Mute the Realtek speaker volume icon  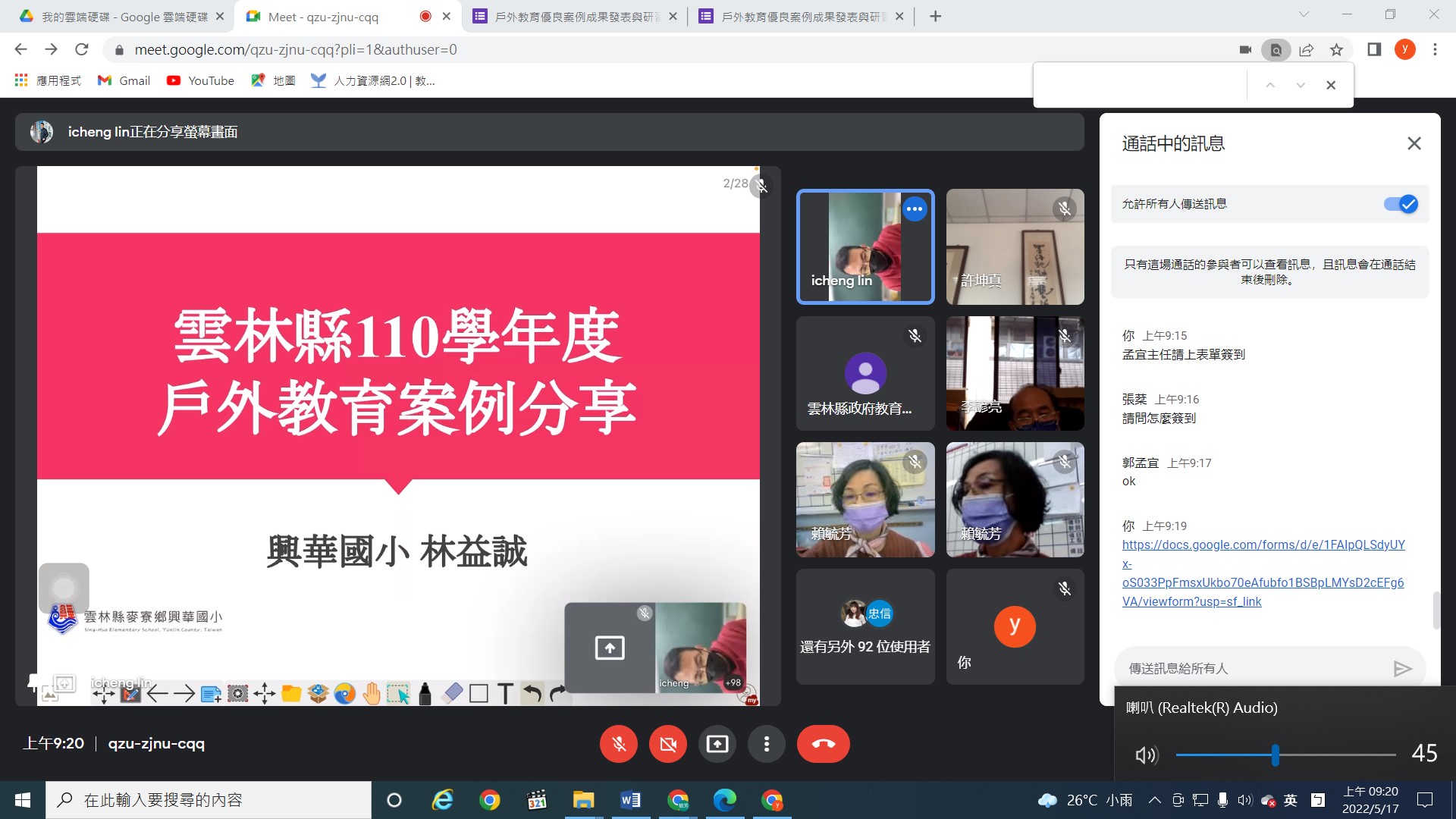(1146, 755)
